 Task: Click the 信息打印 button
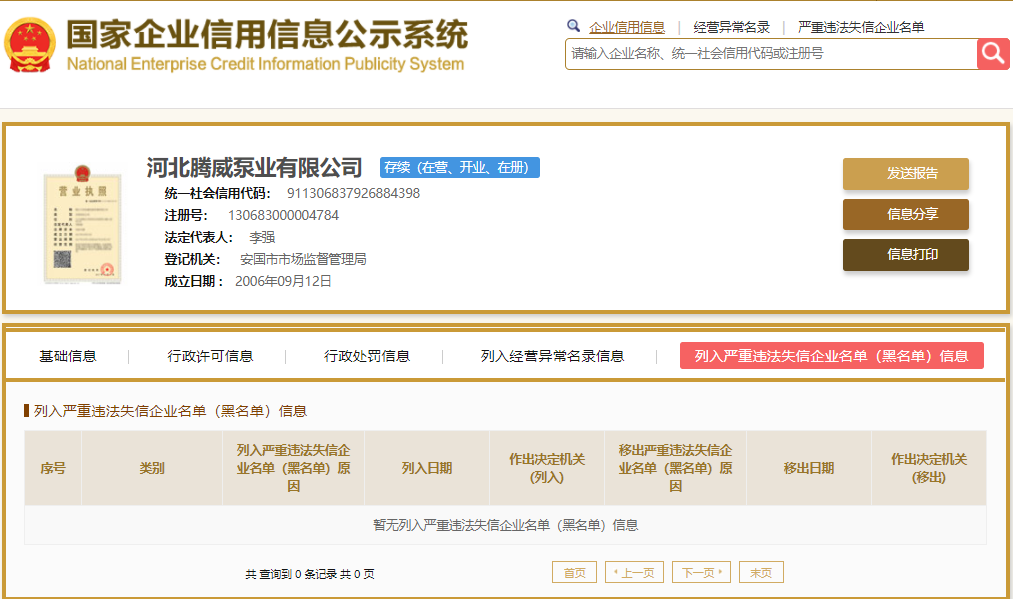coord(906,255)
